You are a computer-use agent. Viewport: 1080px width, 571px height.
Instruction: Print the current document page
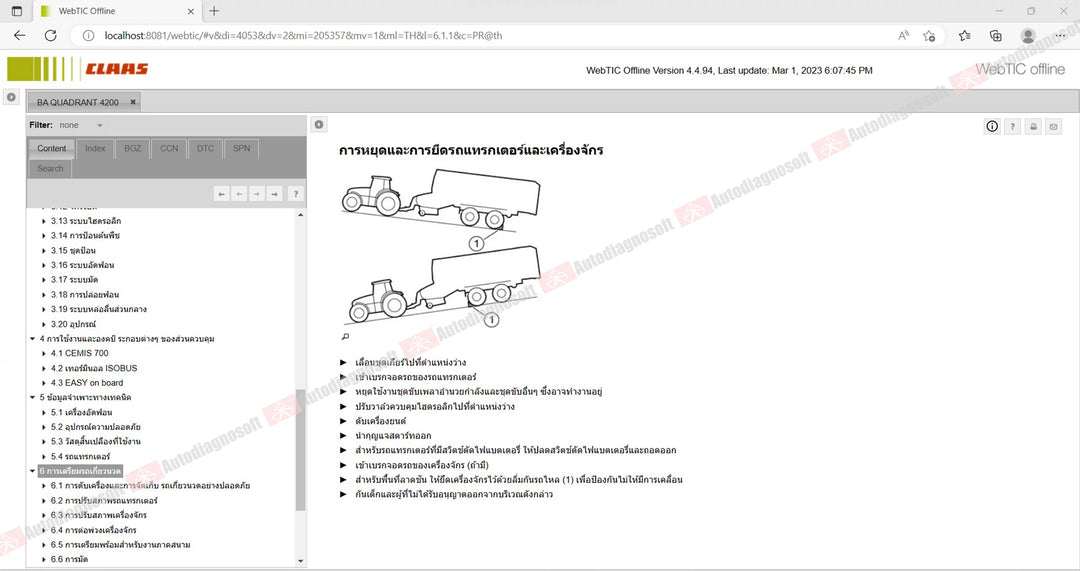coord(1033,126)
